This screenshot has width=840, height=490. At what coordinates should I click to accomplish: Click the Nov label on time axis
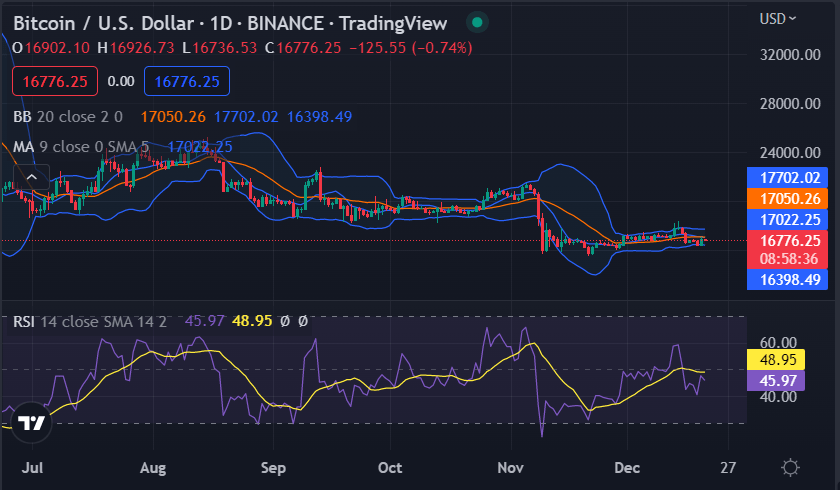511,468
